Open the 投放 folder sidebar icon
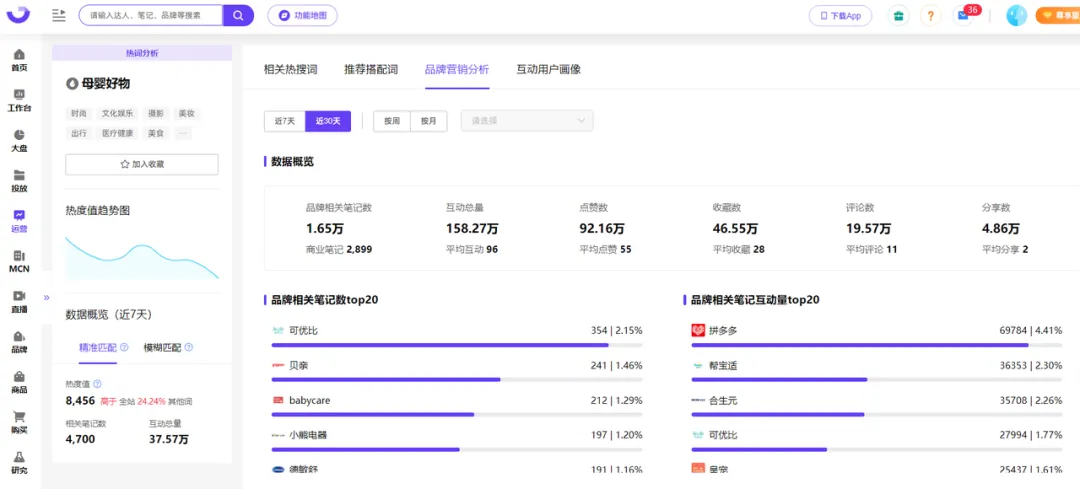 [19, 181]
